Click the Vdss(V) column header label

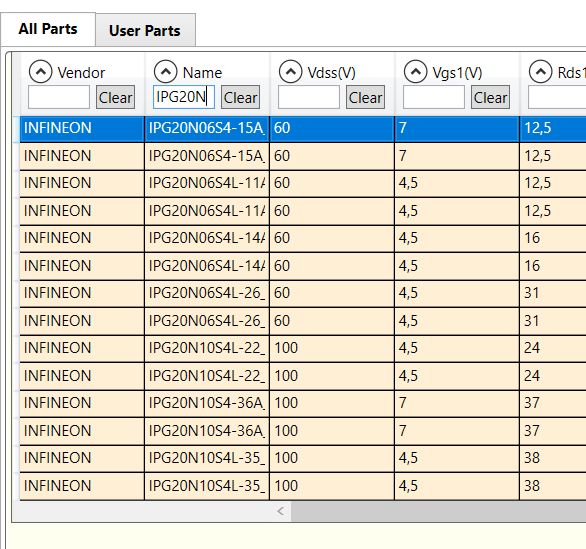[331, 73]
